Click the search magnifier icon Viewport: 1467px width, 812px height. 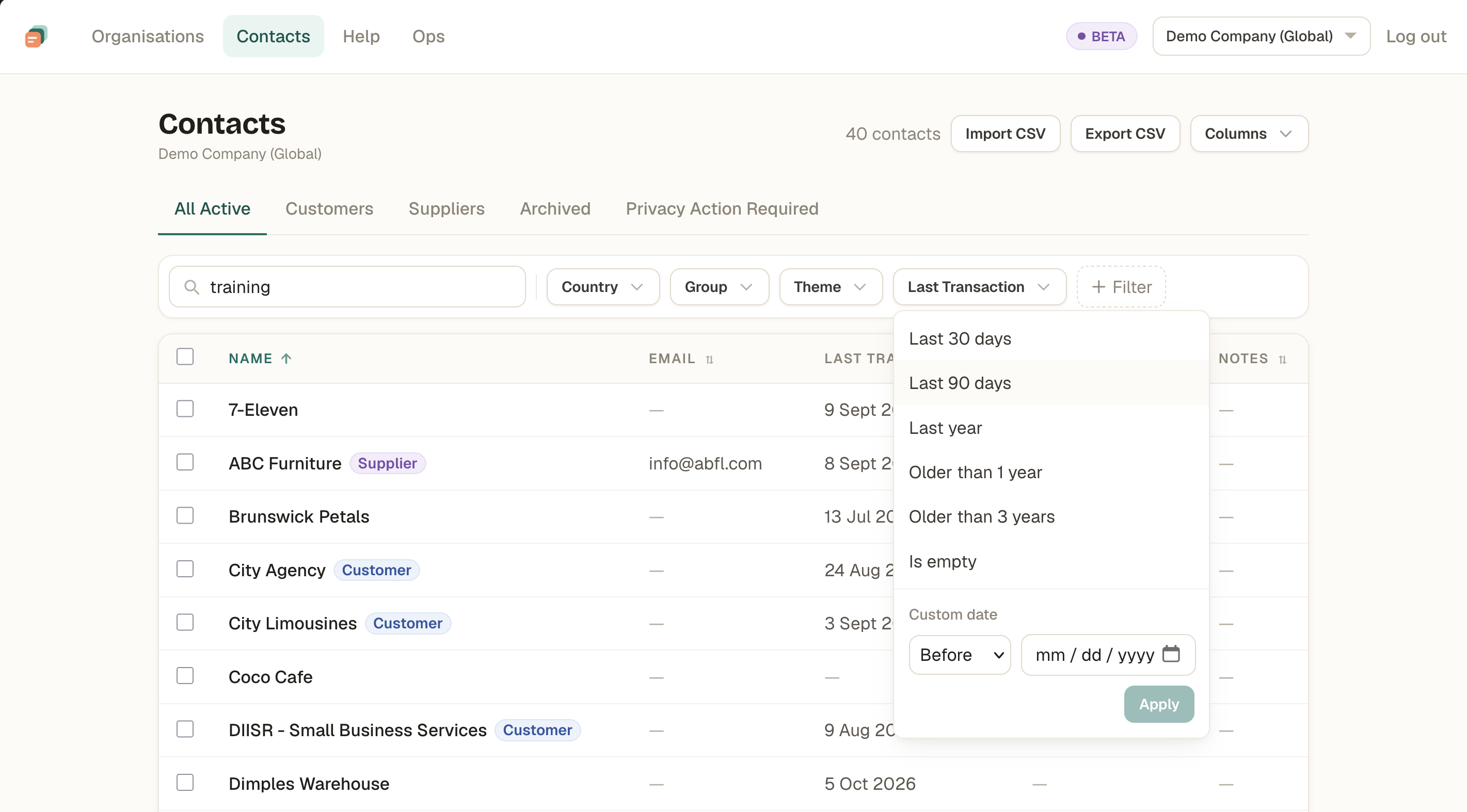(192, 287)
